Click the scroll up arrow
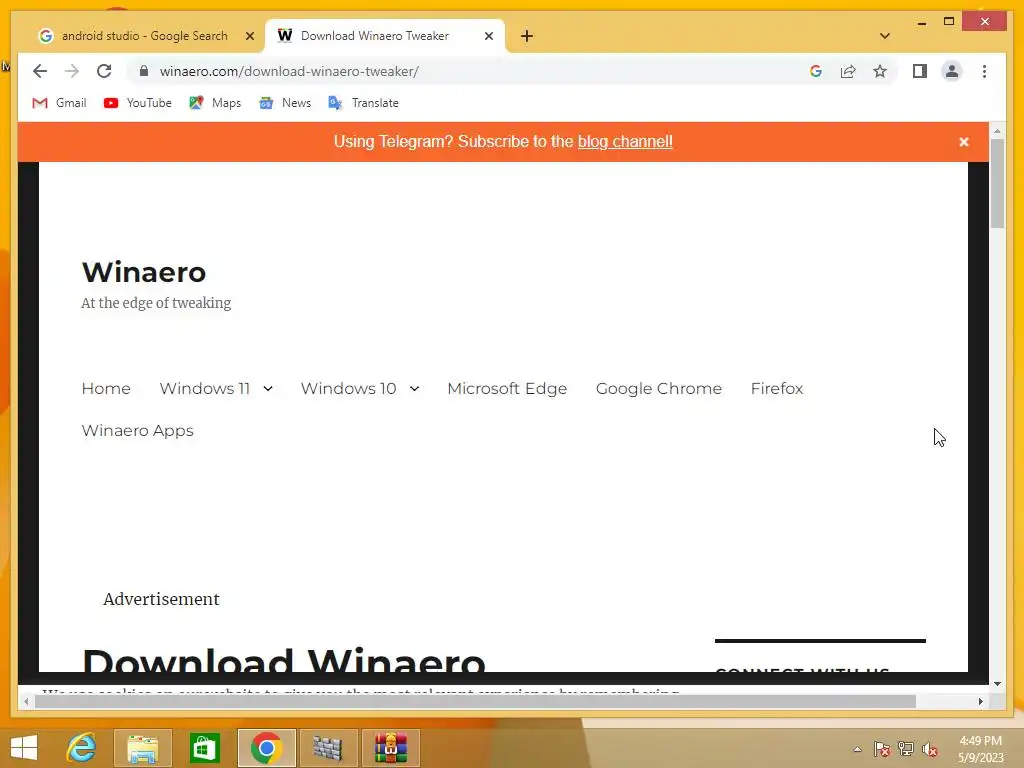1024x768 pixels. 997,131
